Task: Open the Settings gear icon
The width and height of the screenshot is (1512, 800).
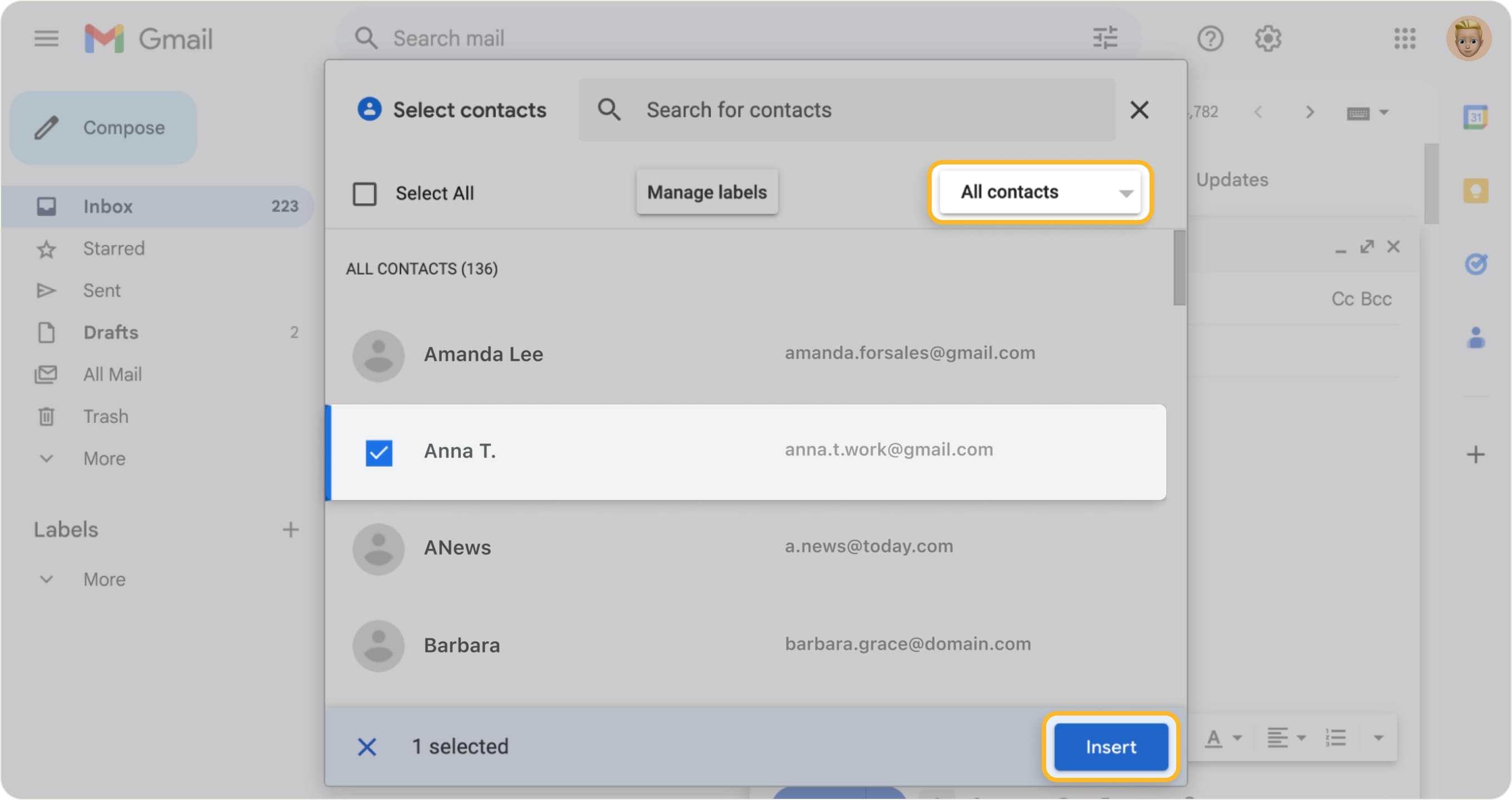Action: point(1267,38)
